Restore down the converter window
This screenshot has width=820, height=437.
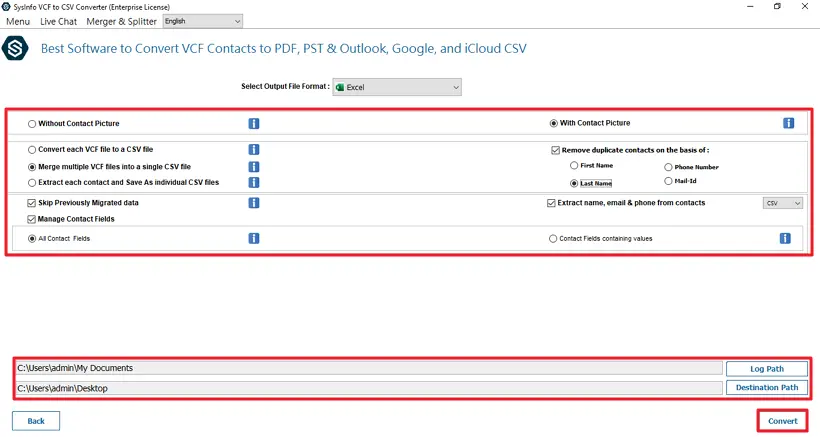777,7
